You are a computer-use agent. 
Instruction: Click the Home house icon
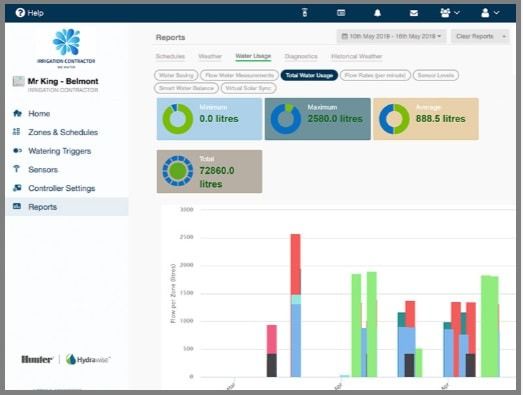[x=17, y=113]
